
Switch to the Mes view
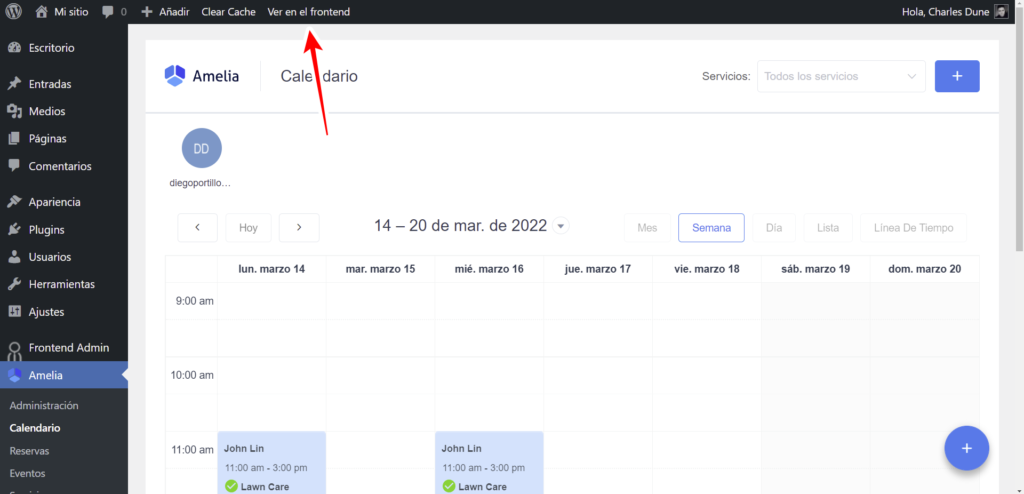pos(647,228)
